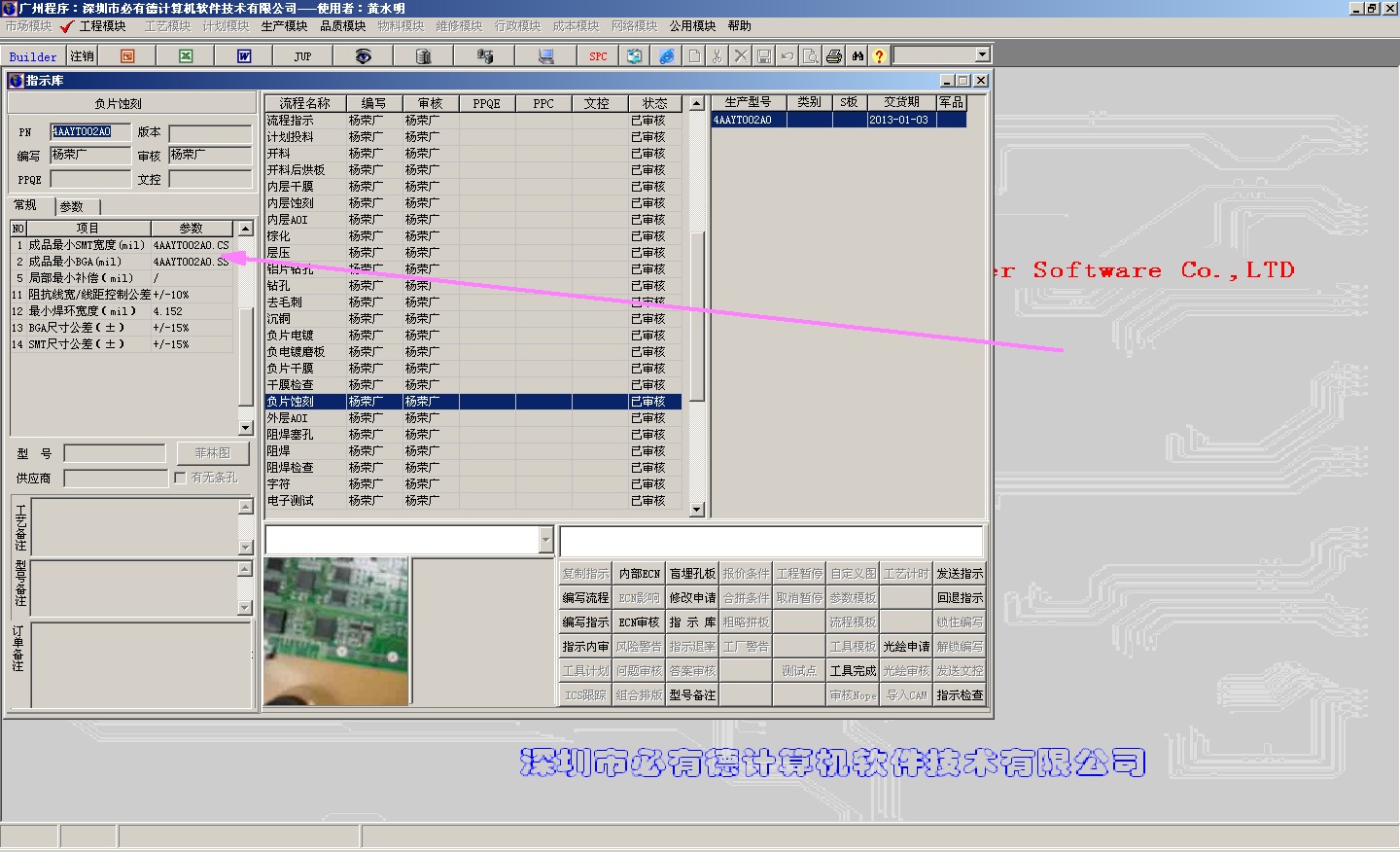
Task: Toggle the 有无条孔 checkbox
Action: click(180, 478)
